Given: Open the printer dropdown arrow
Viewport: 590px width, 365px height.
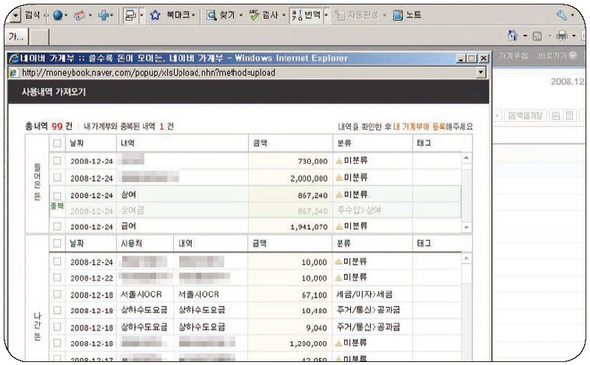Looking at the screenshot, I should (x=574, y=36).
